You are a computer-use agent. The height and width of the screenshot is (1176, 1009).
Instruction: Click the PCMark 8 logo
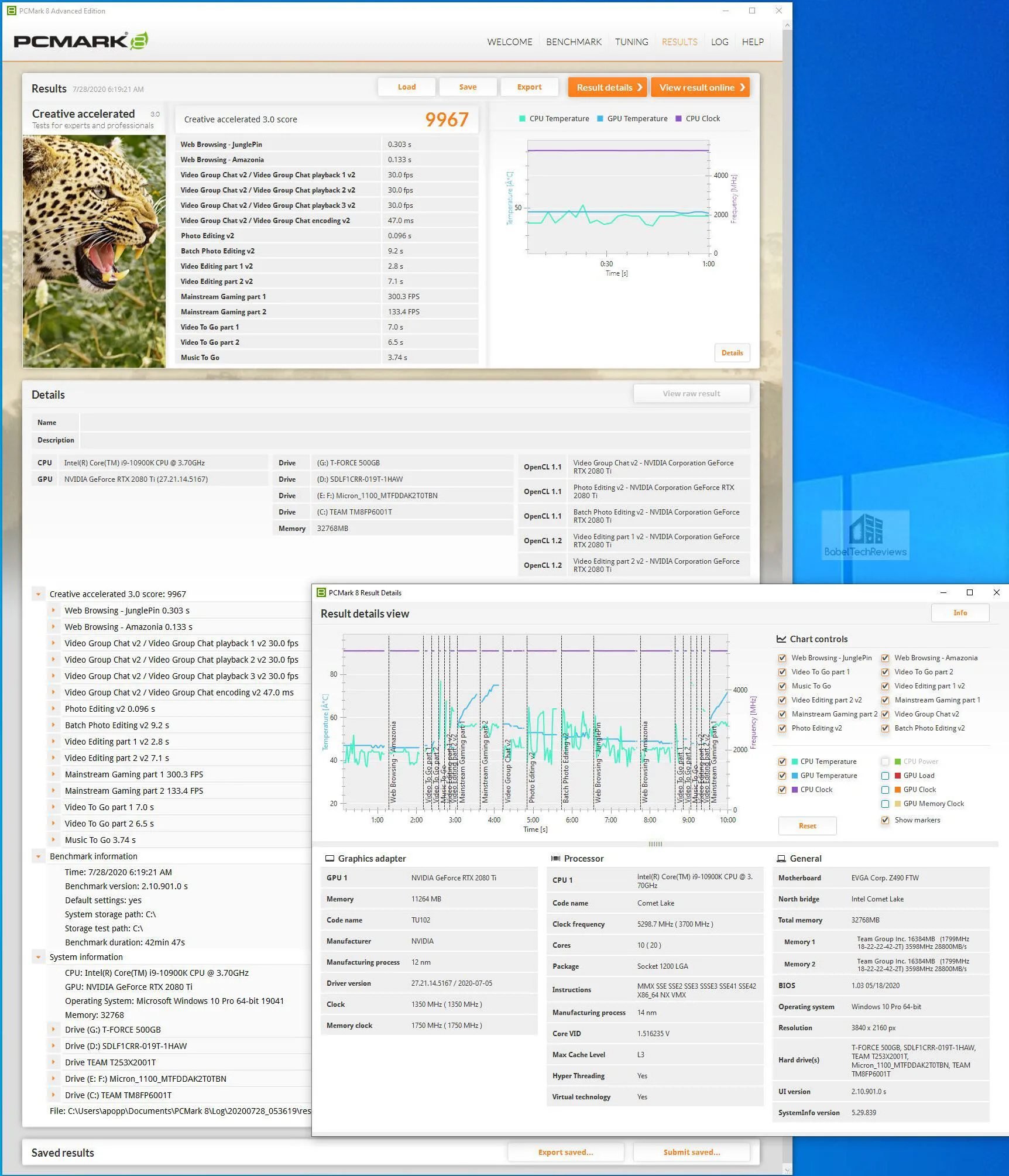click(x=81, y=40)
